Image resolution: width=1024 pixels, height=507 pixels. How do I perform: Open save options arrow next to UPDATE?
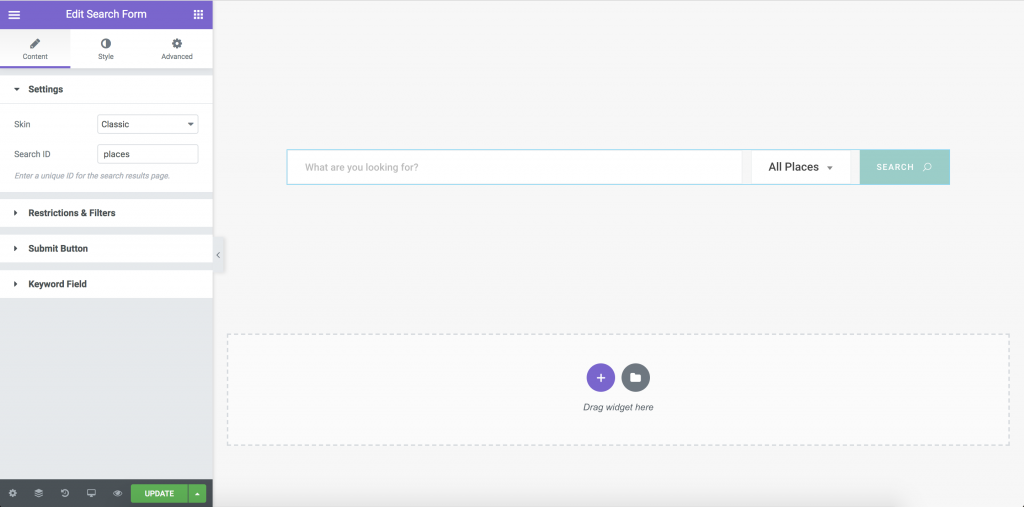click(x=197, y=493)
